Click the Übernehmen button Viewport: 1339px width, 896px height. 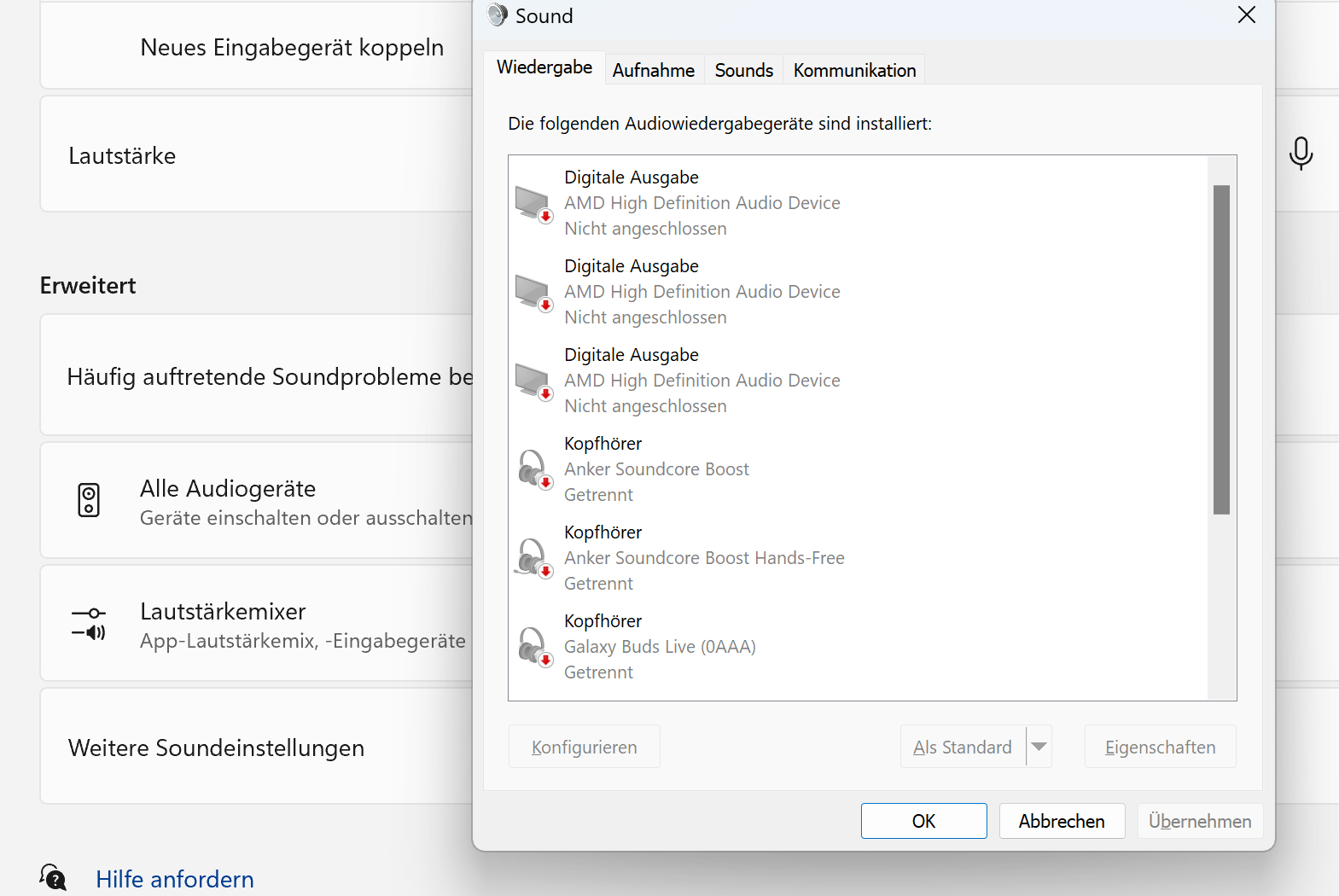[1200, 821]
